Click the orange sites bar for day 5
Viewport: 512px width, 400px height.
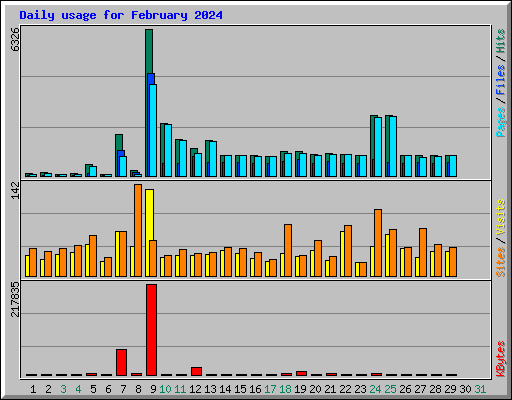(93, 256)
